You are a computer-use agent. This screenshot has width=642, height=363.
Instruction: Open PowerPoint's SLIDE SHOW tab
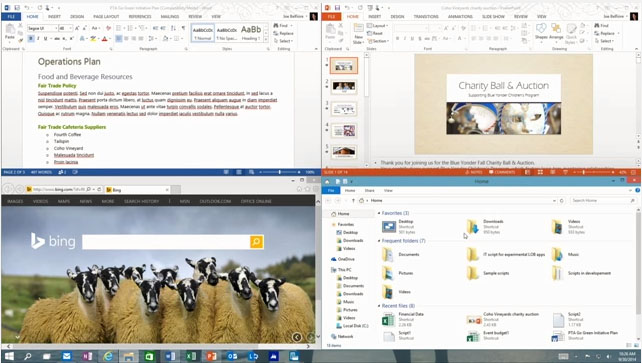click(x=493, y=17)
